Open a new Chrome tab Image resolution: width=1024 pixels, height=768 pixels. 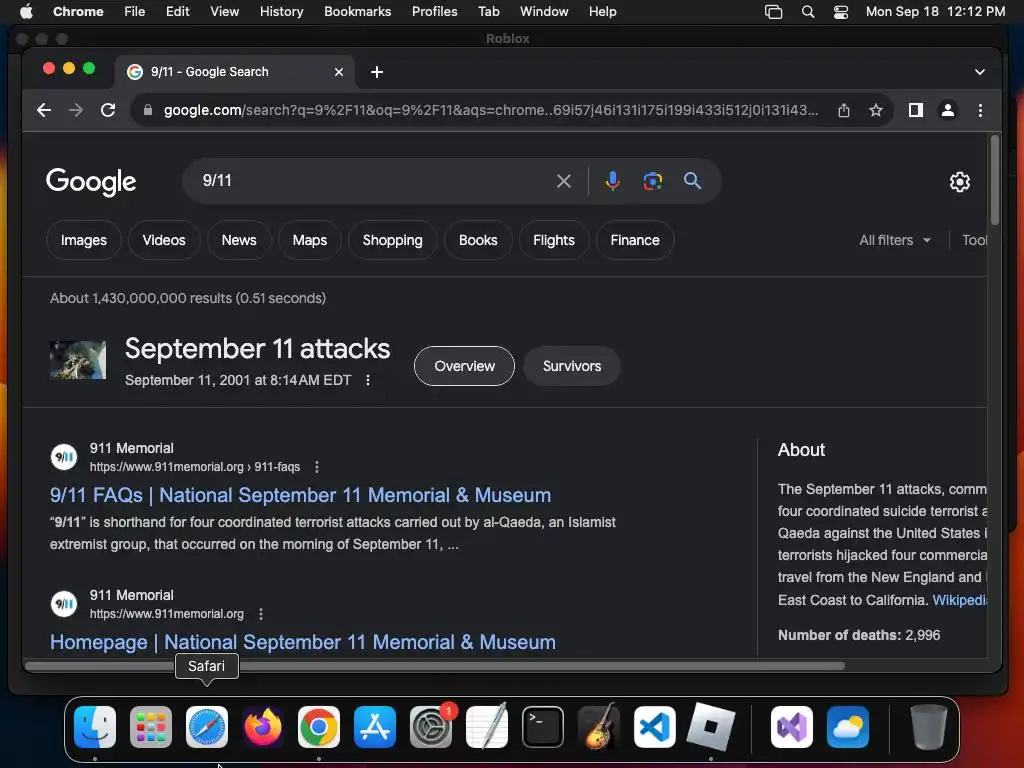point(377,72)
